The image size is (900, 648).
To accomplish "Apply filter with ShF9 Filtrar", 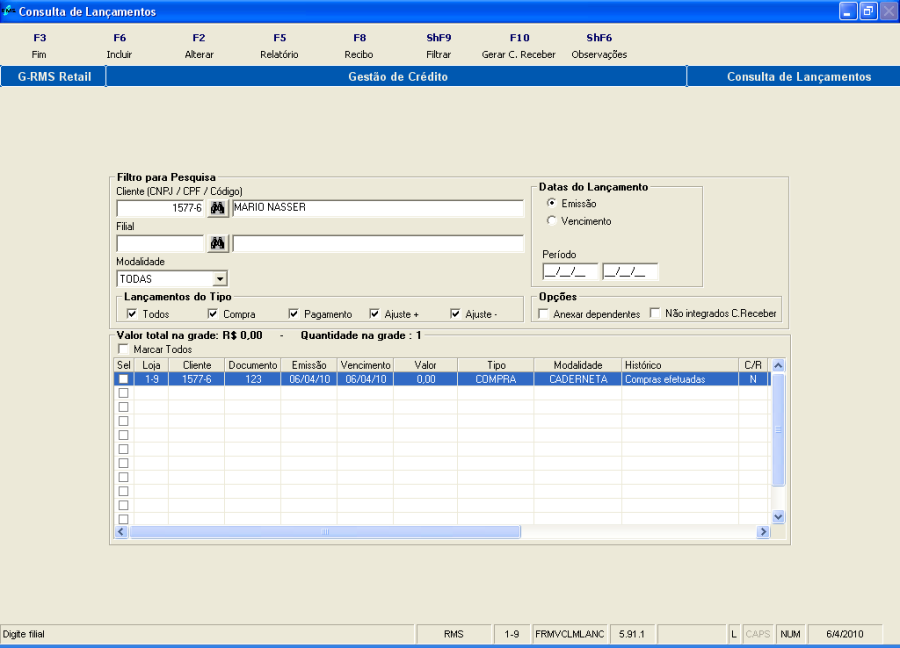I will (439, 46).
